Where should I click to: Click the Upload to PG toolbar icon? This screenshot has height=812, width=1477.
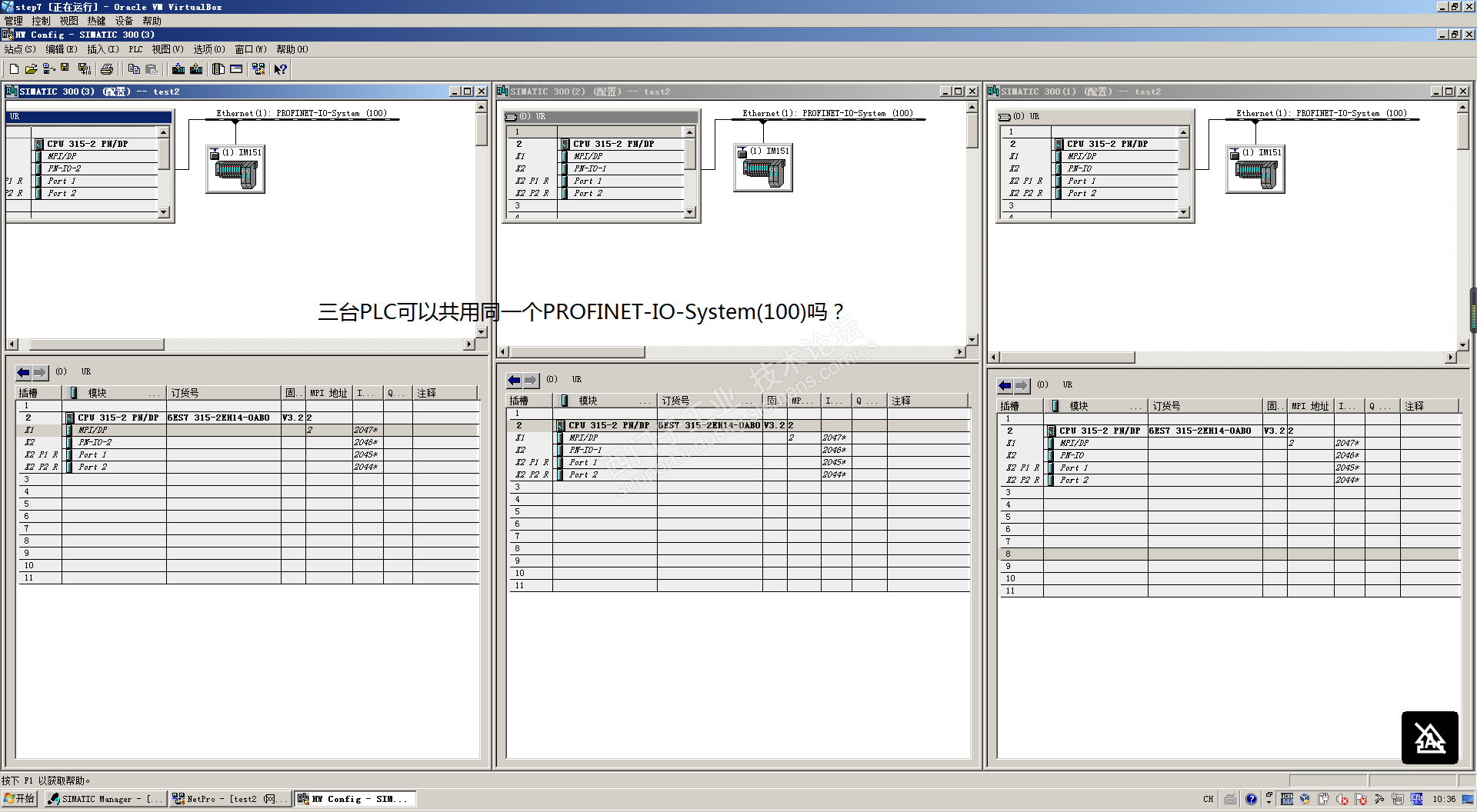click(x=196, y=69)
